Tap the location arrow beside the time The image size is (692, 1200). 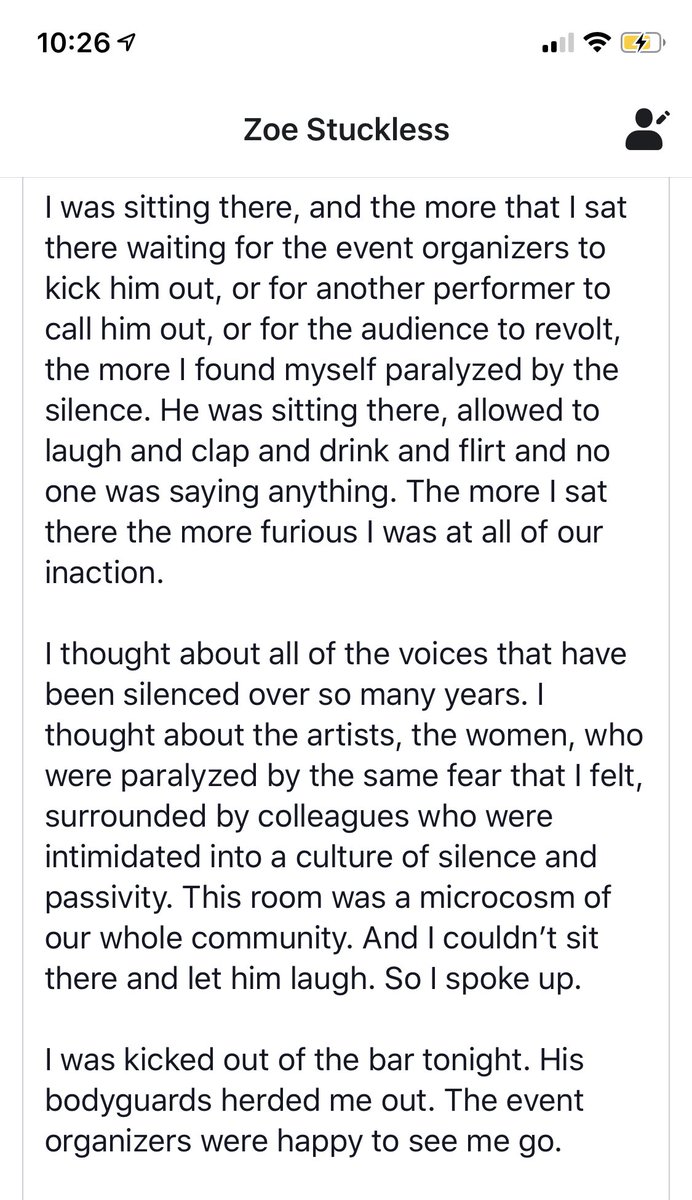tap(126, 42)
